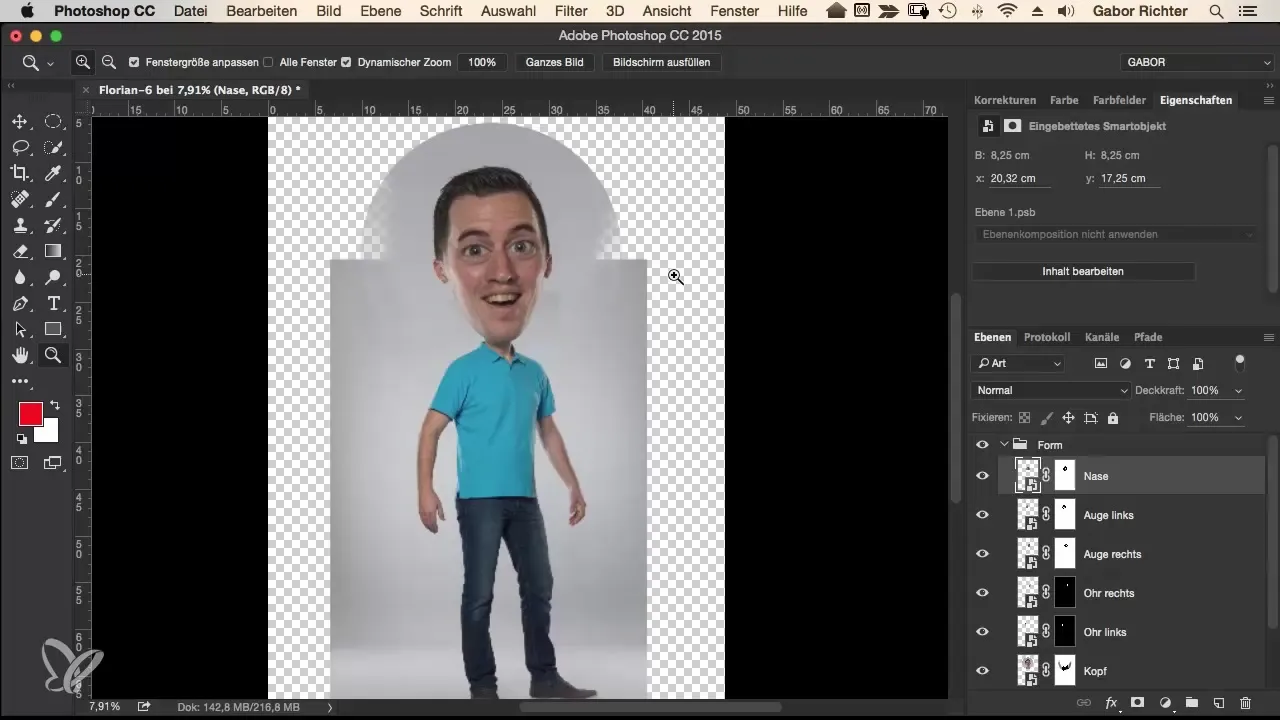This screenshot has height=720, width=1280.
Task: Select the Brush tool
Action: click(53, 199)
